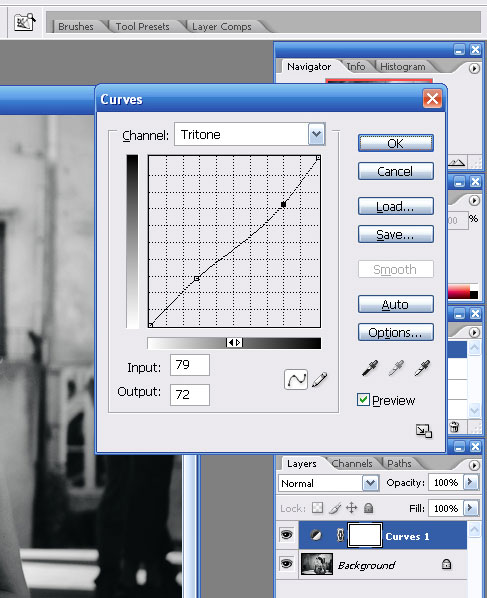This screenshot has width=487, height=598.
Task: Click the Save... button
Action: pos(395,234)
